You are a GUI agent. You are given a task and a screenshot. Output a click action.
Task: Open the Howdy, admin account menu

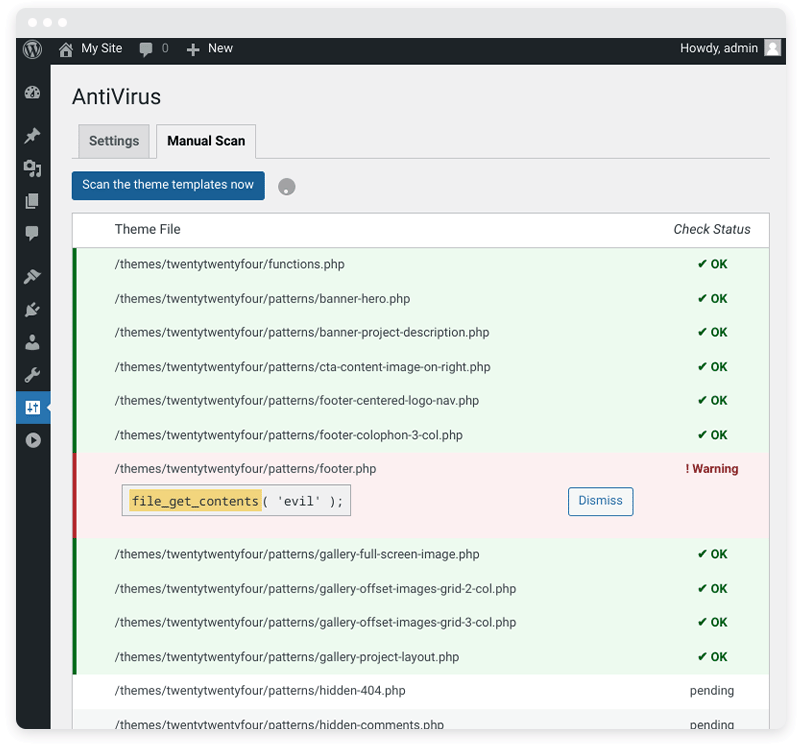719,48
